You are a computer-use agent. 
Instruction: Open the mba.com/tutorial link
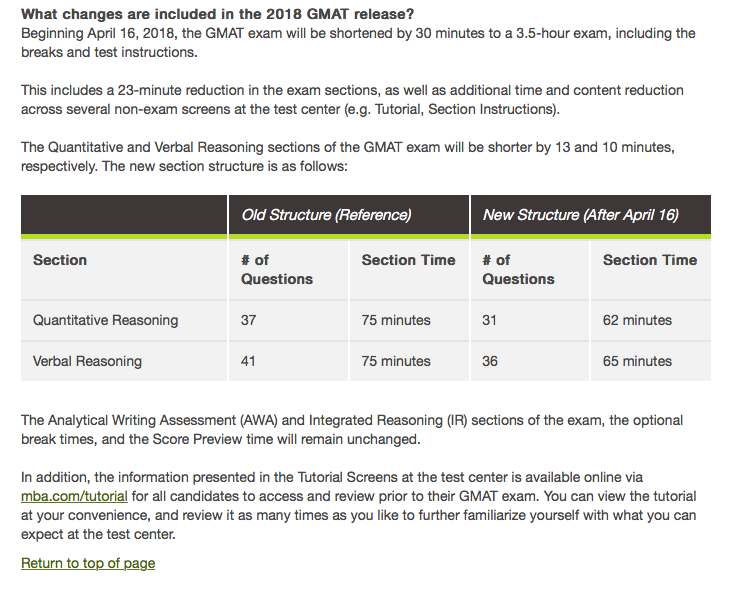[x=71, y=497]
